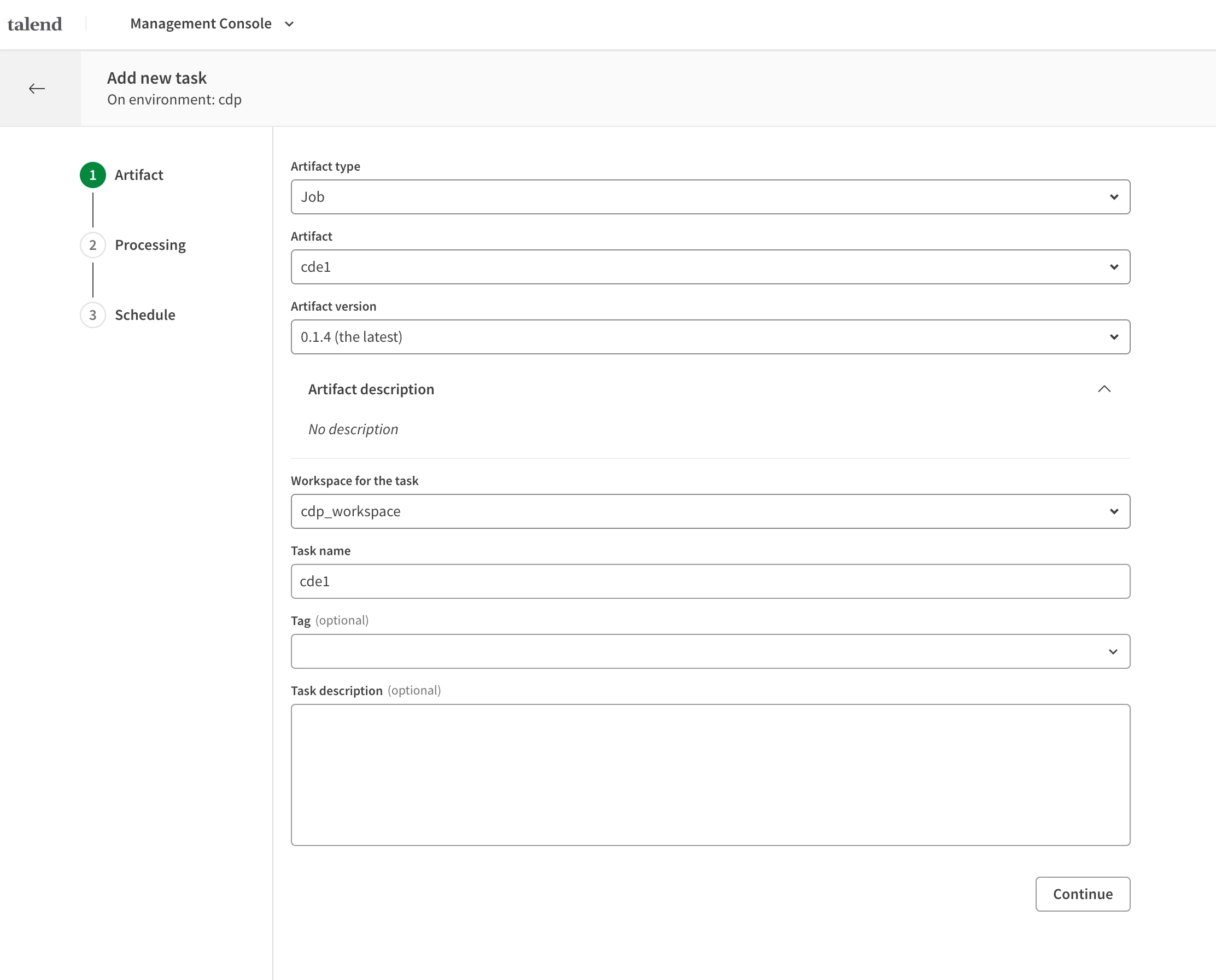Viewport: 1216px width, 980px height.
Task: Click the Task description text area
Action: pos(710,774)
